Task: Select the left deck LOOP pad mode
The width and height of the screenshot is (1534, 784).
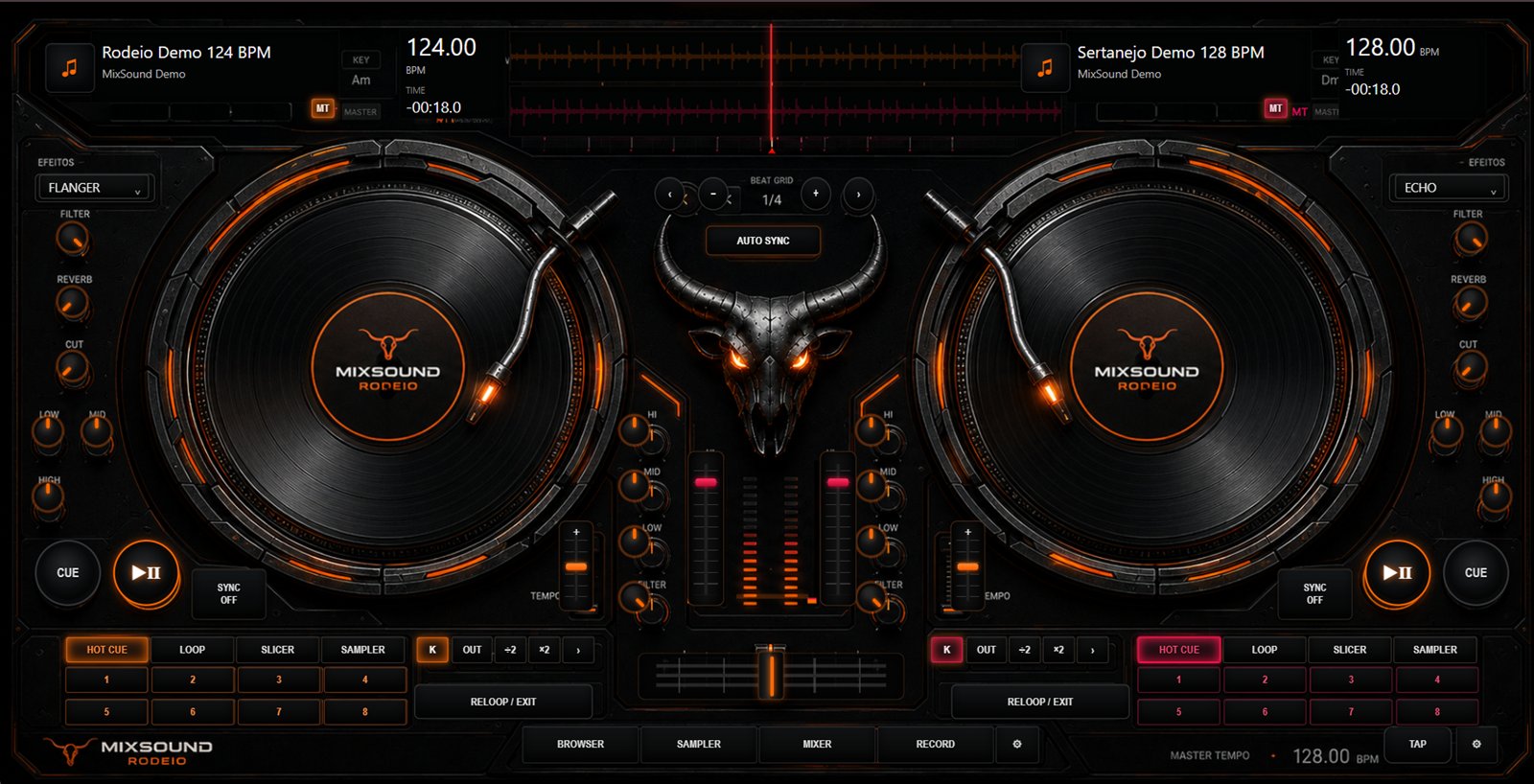Action: click(192, 650)
